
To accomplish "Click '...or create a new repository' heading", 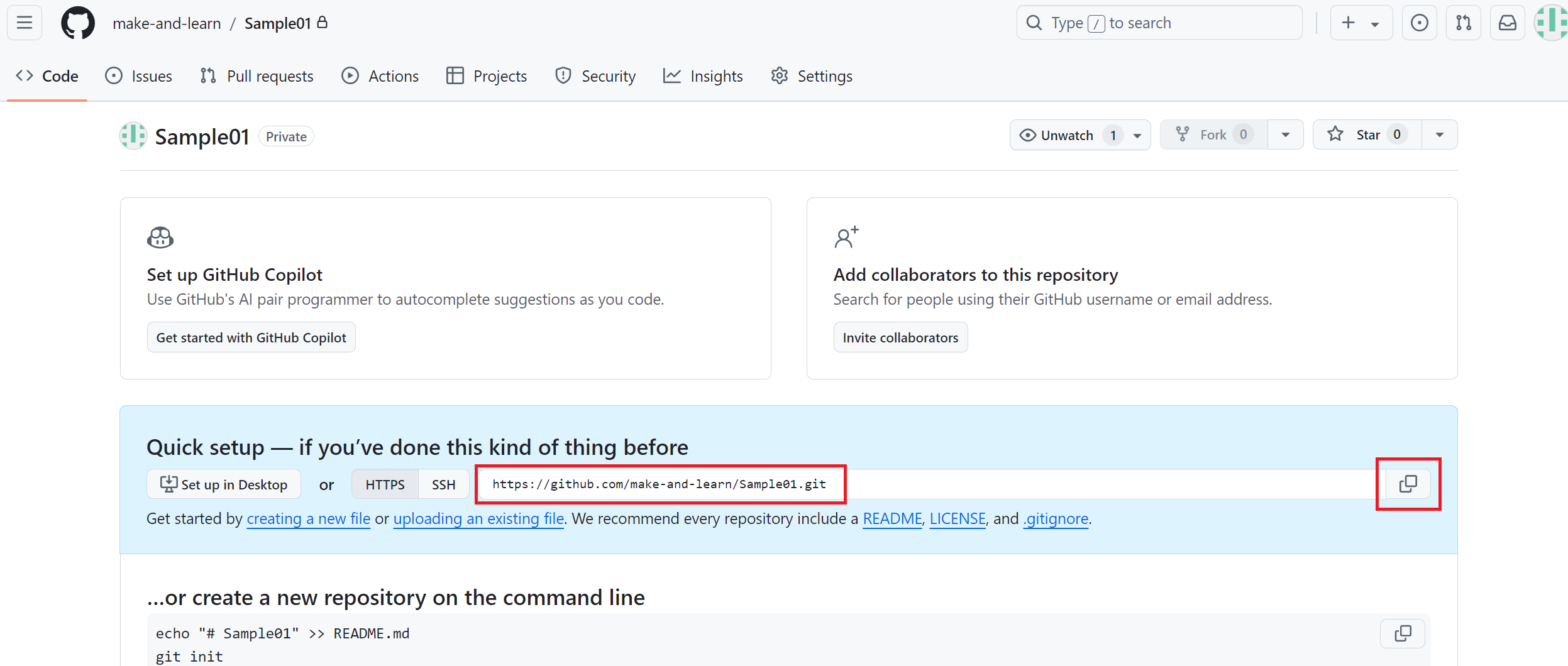I will (x=396, y=598).
